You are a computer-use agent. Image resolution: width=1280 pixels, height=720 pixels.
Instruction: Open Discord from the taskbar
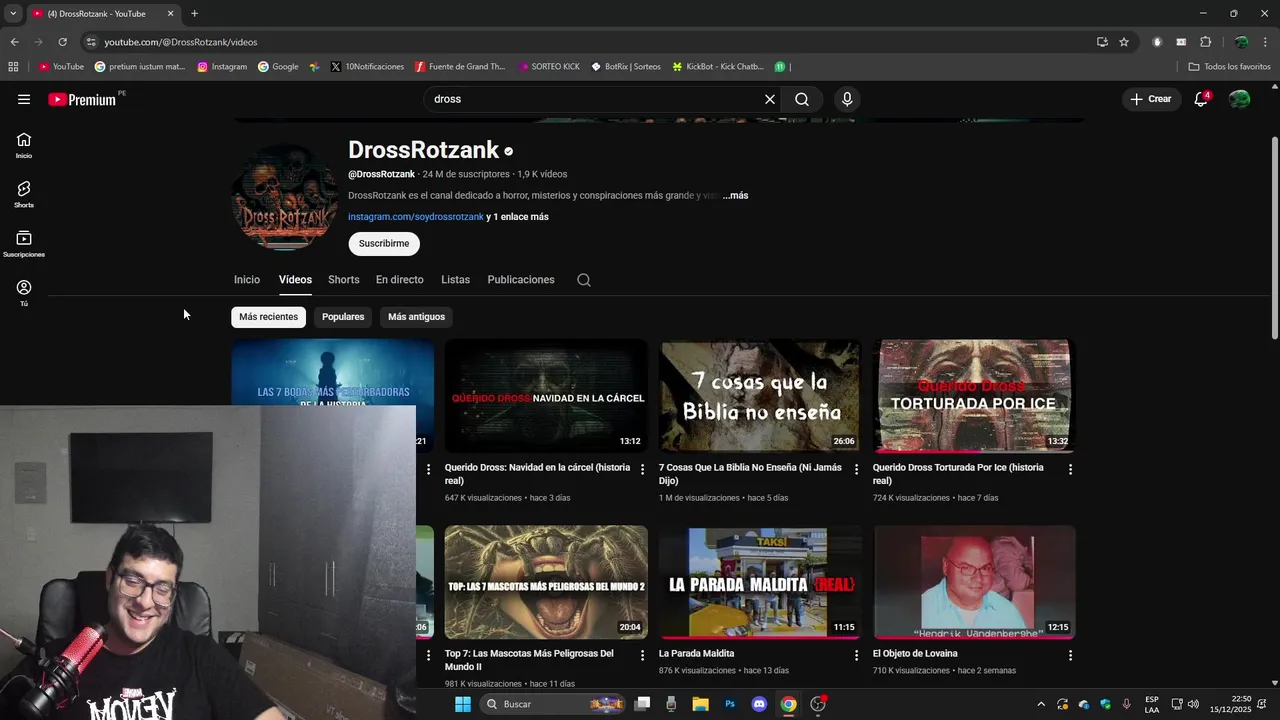click(x=759, y=704)
